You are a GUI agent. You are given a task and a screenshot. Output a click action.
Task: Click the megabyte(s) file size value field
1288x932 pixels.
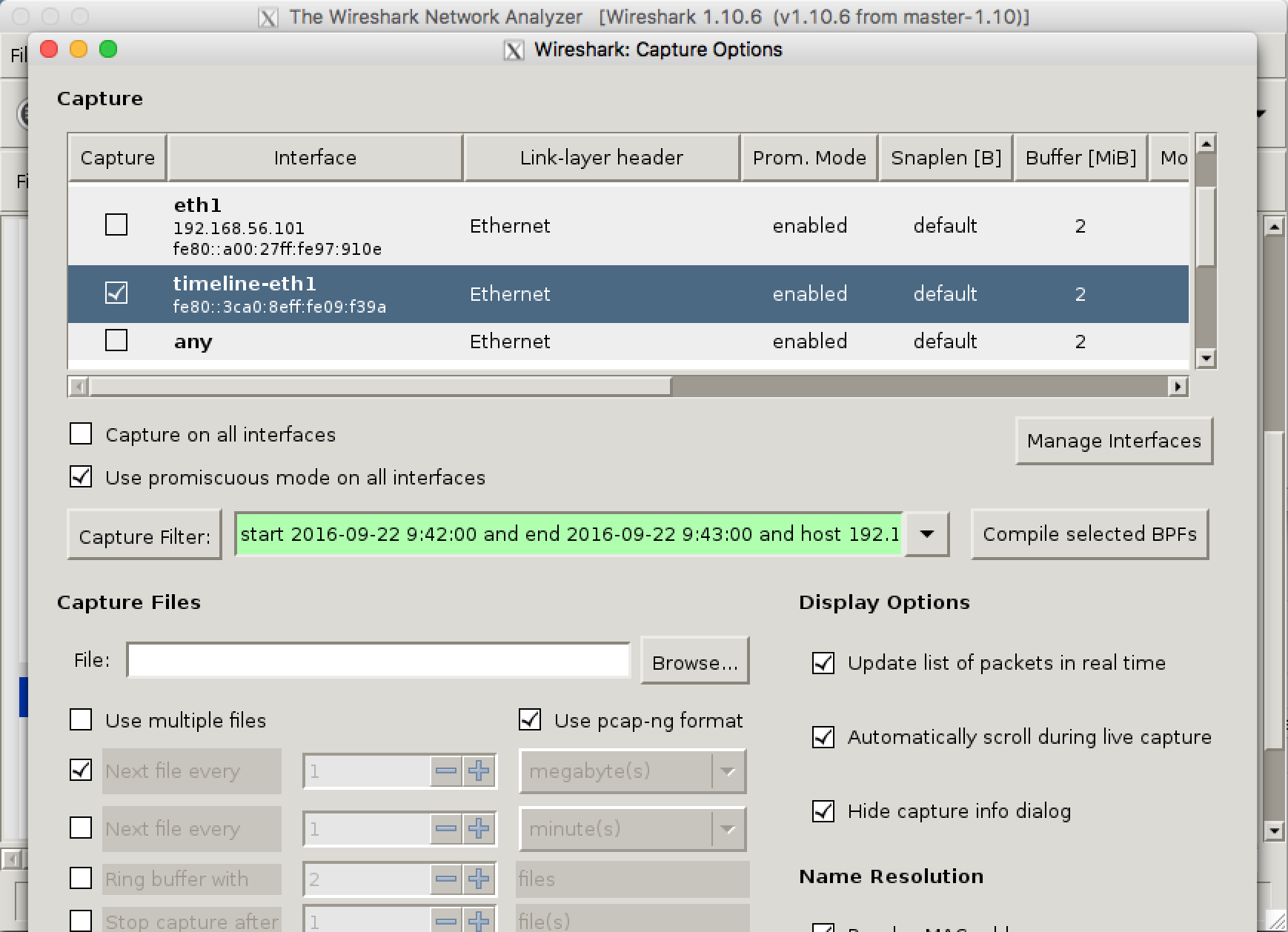tap(368, 771)
